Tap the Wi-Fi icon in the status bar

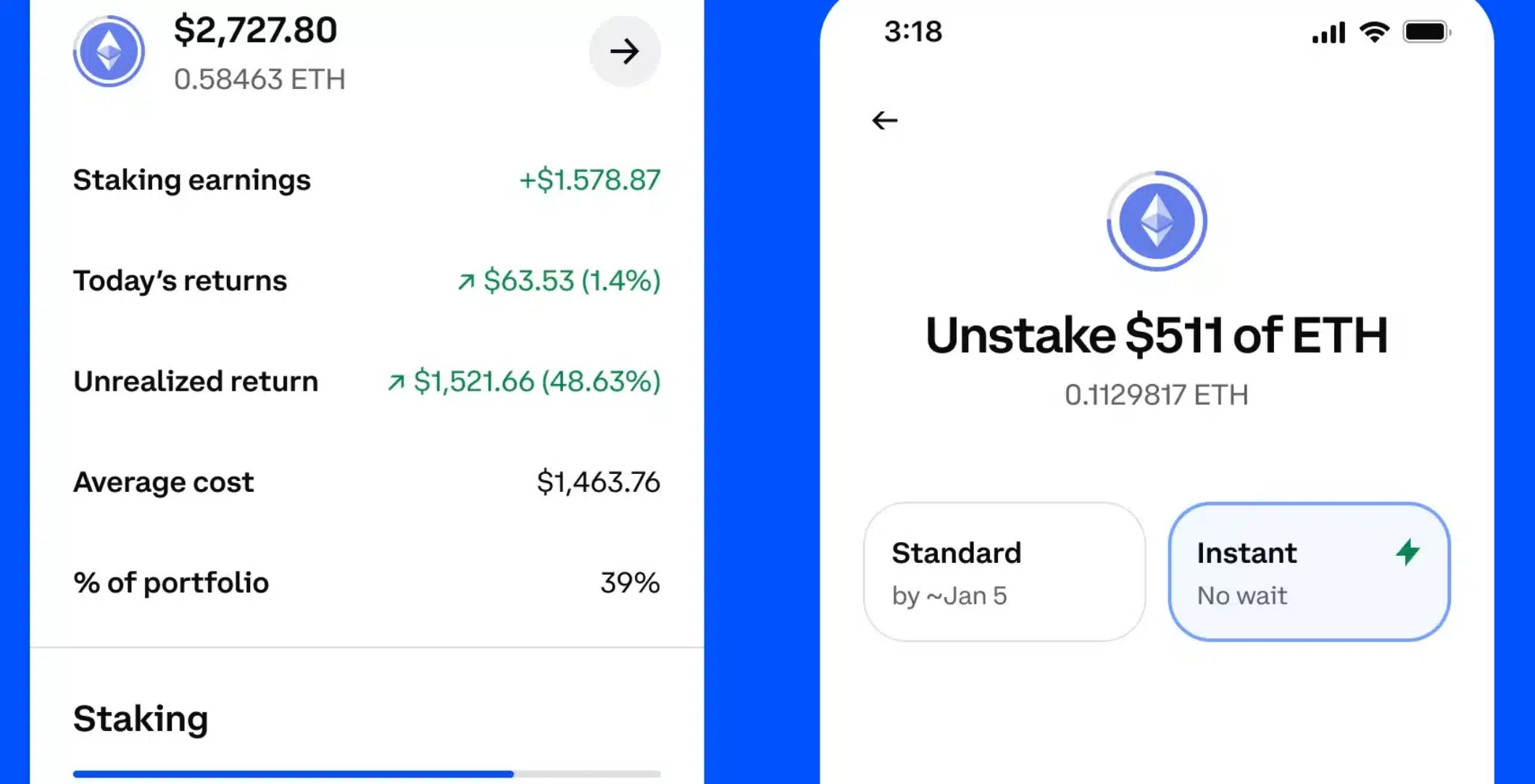1373,31
